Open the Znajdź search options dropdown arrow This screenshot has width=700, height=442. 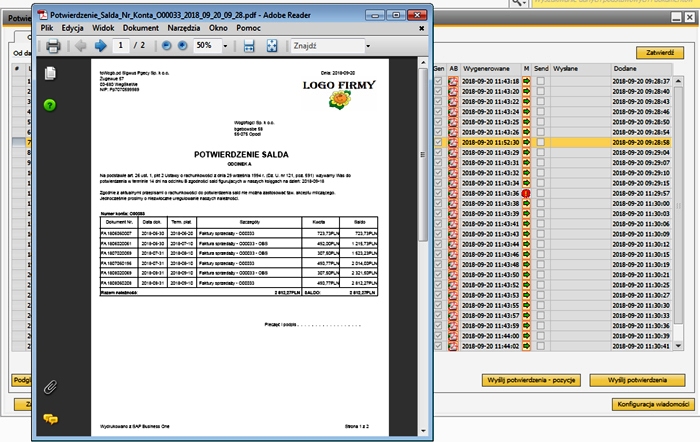click(368, 46)
